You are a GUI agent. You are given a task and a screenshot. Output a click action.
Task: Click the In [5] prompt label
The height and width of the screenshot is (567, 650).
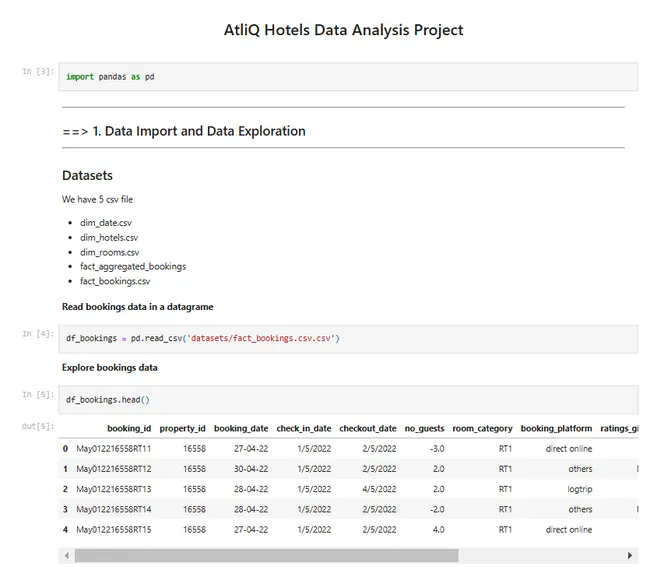point(38,395)
